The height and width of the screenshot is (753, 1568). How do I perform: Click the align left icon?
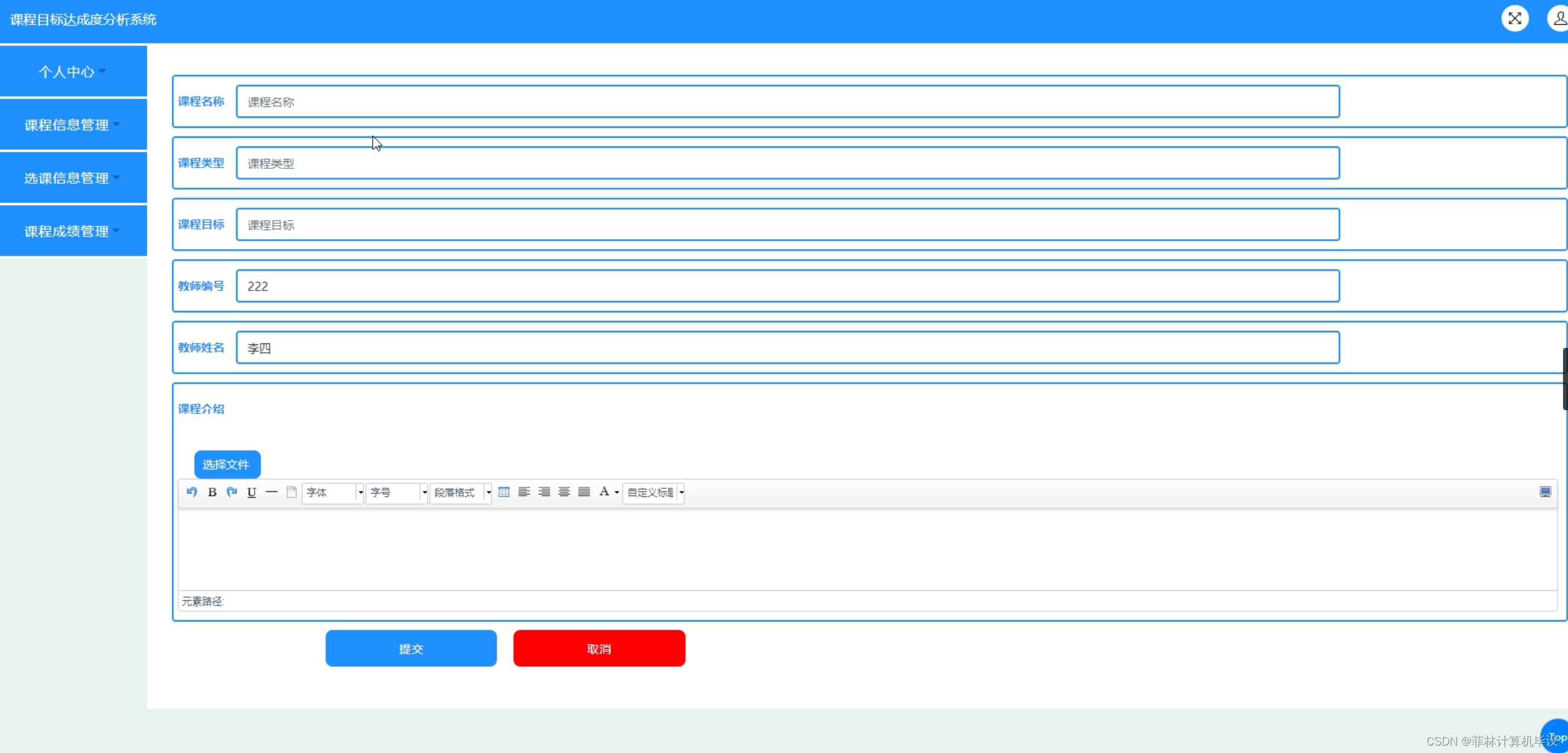[x=524, y=492]
